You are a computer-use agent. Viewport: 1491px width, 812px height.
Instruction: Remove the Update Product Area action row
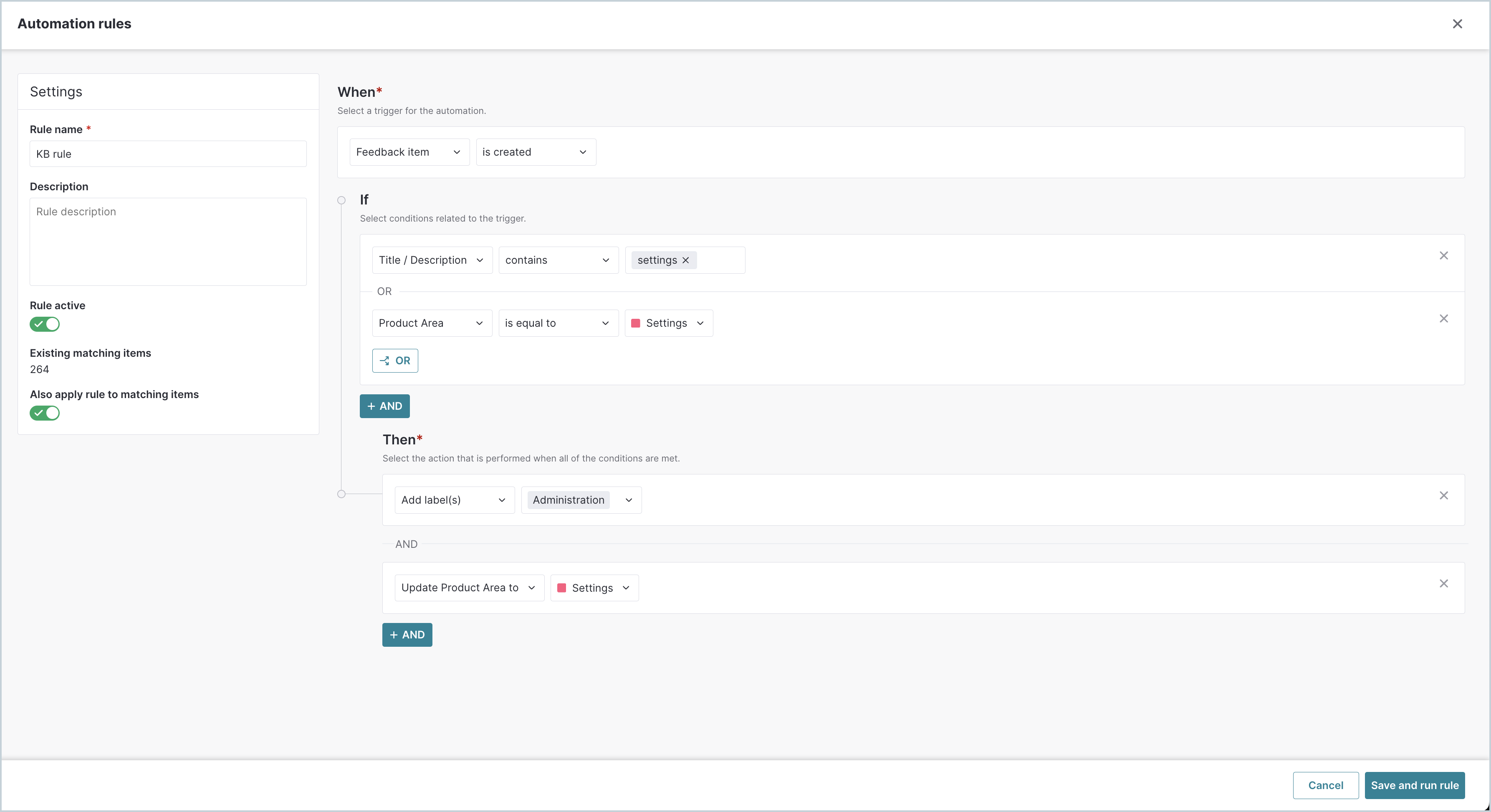click(x=1443, y=583)
